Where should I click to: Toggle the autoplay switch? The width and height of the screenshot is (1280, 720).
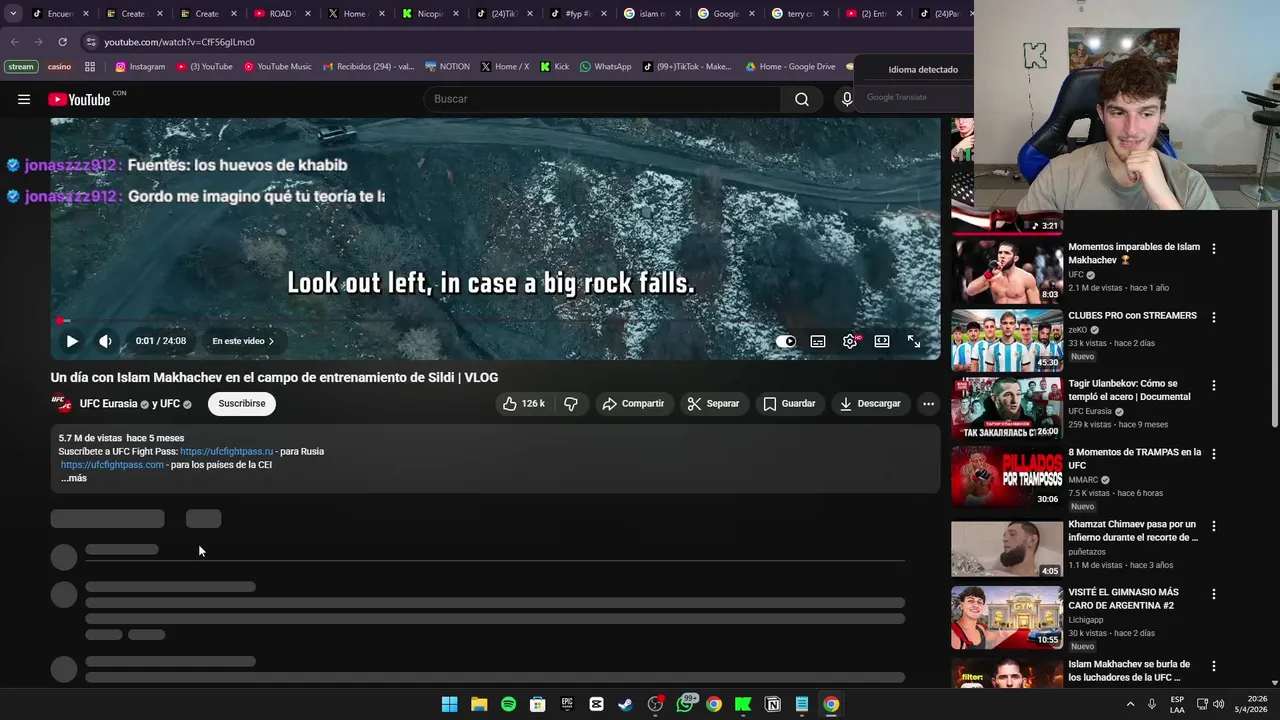[x=786, y=341]
